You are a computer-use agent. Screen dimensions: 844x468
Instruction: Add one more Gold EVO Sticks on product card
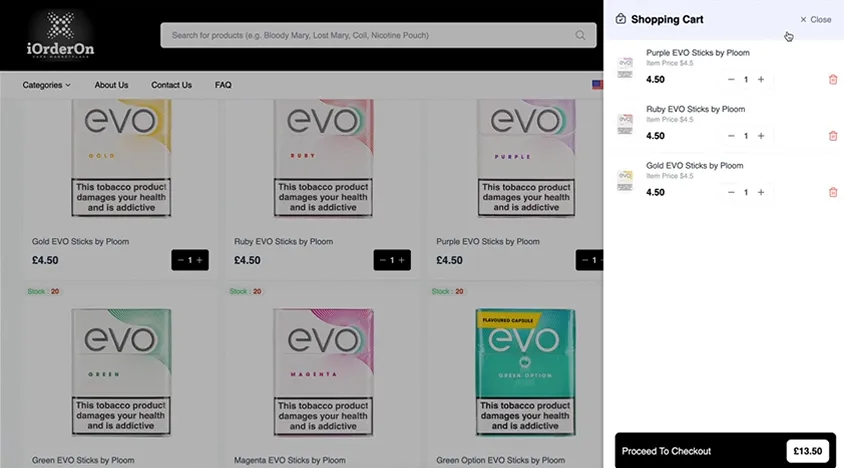tap(200, 260)
